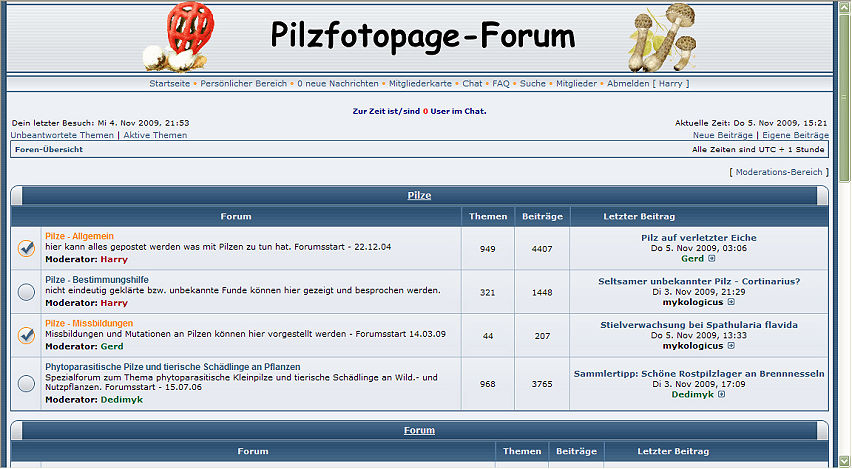This screenshot has height=469, width=852.
Task: Show Unbeantwortete Themen
Action: point(62,135)
